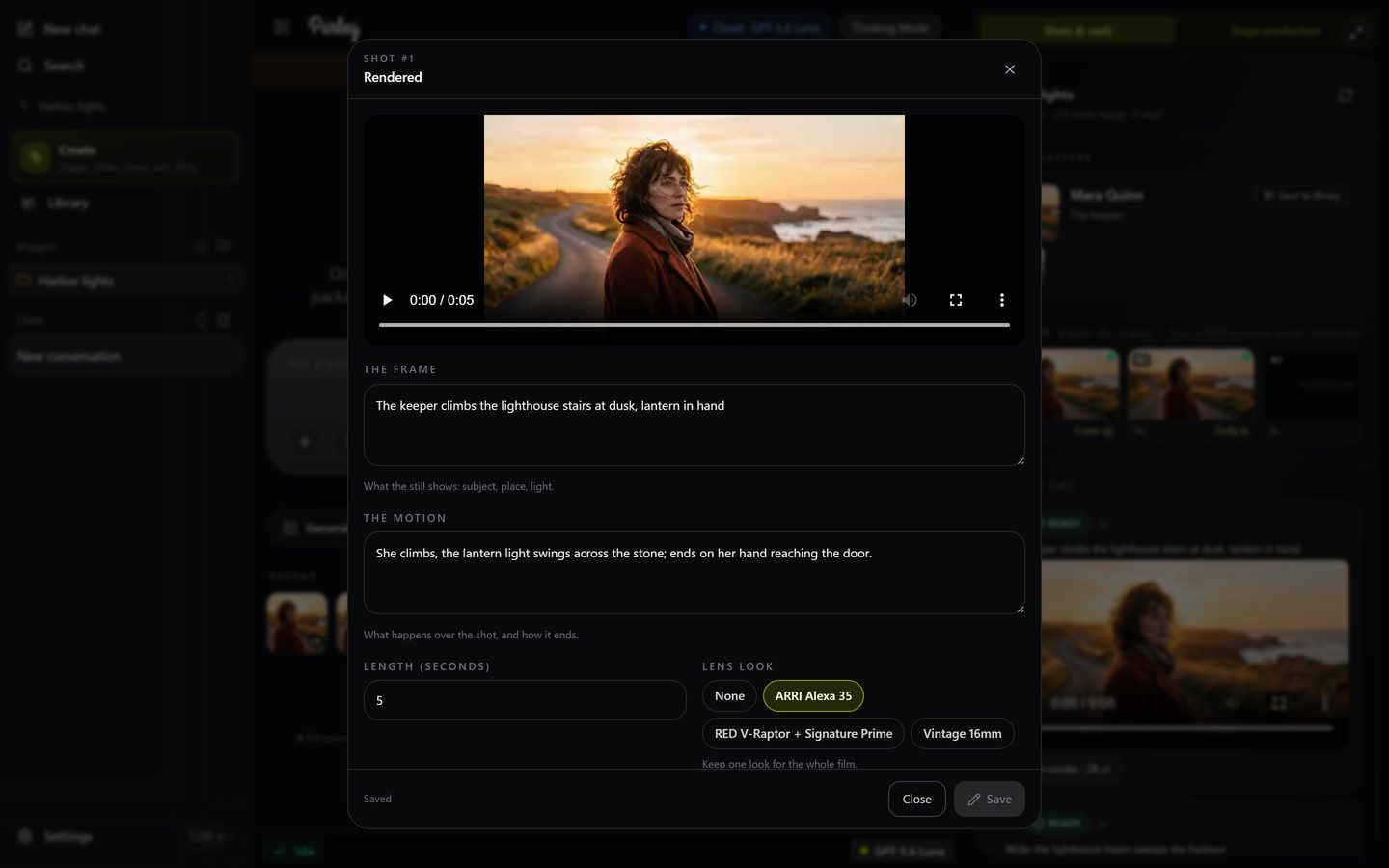The image size is (1389, 868).
Task: Click into The Frame description text box
Action: [694, 424]
